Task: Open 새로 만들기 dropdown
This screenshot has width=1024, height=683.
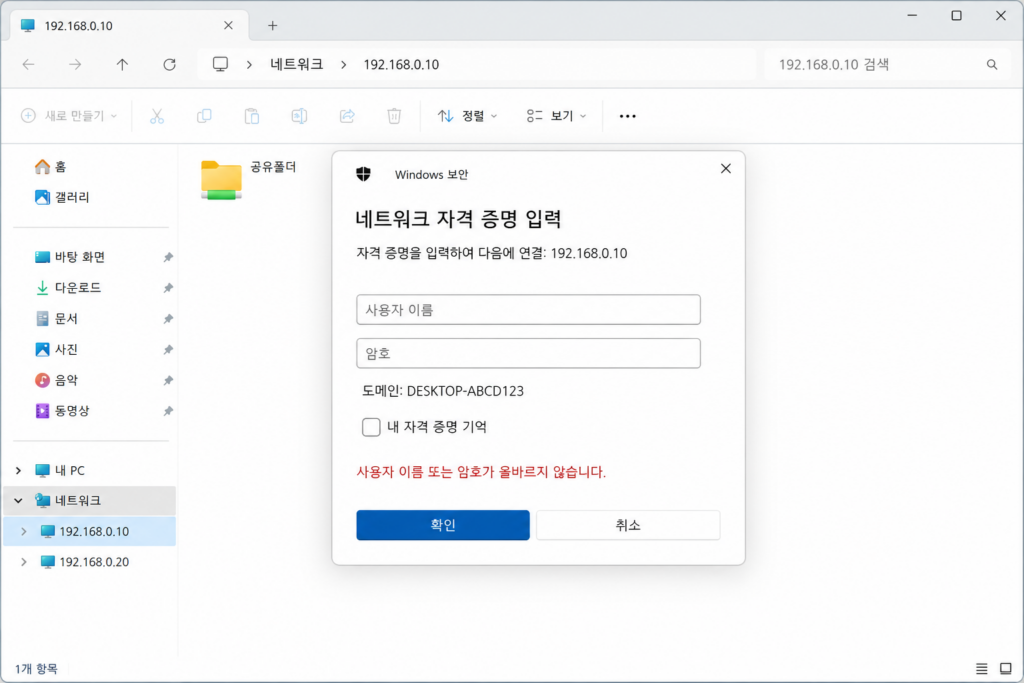Action: (x=69, y=116)
